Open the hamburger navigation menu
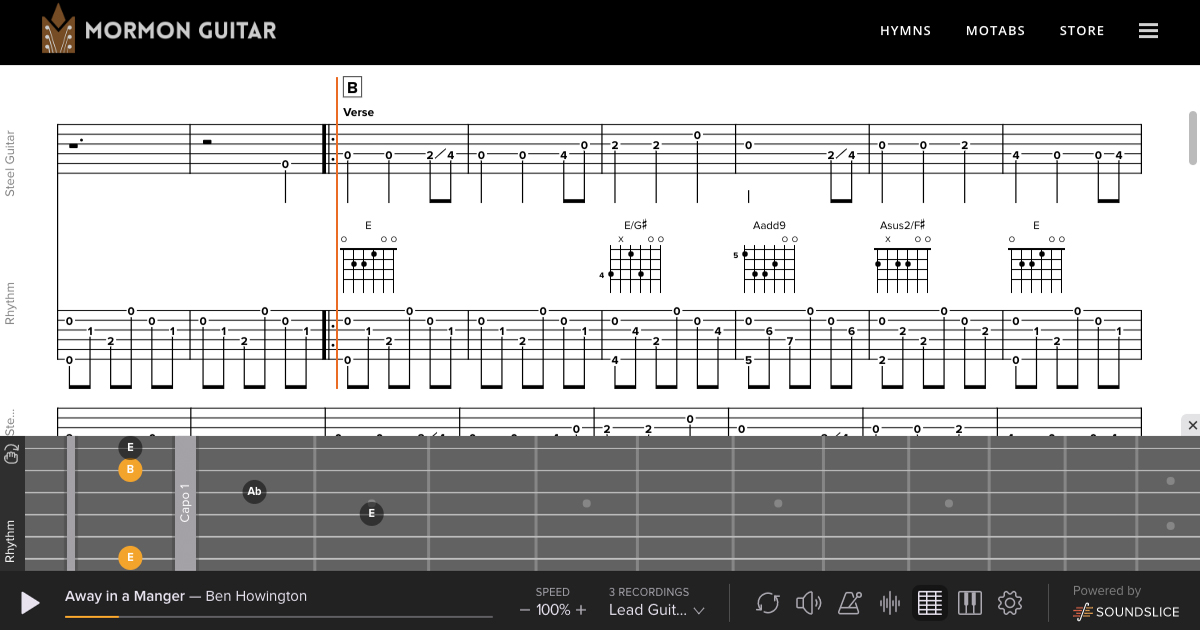This screenshot has width=1200, height=630. [1148, 30]
